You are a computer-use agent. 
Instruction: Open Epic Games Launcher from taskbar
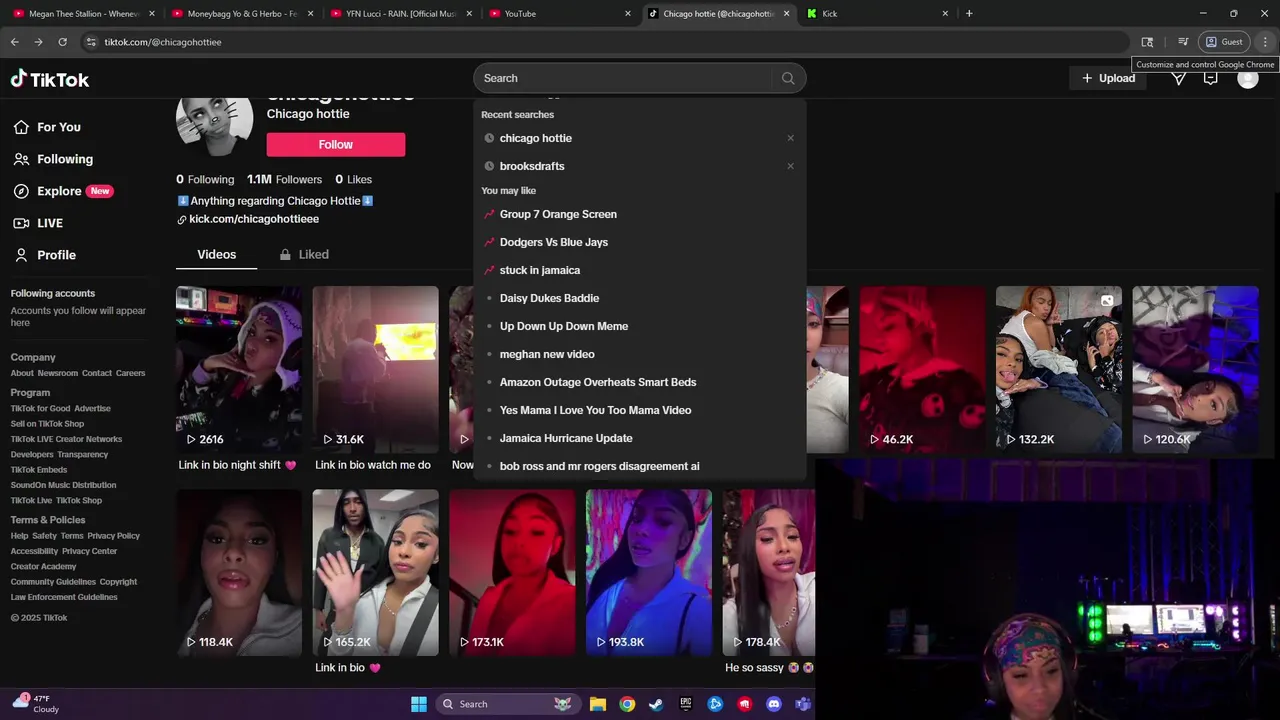pos(686,704)
